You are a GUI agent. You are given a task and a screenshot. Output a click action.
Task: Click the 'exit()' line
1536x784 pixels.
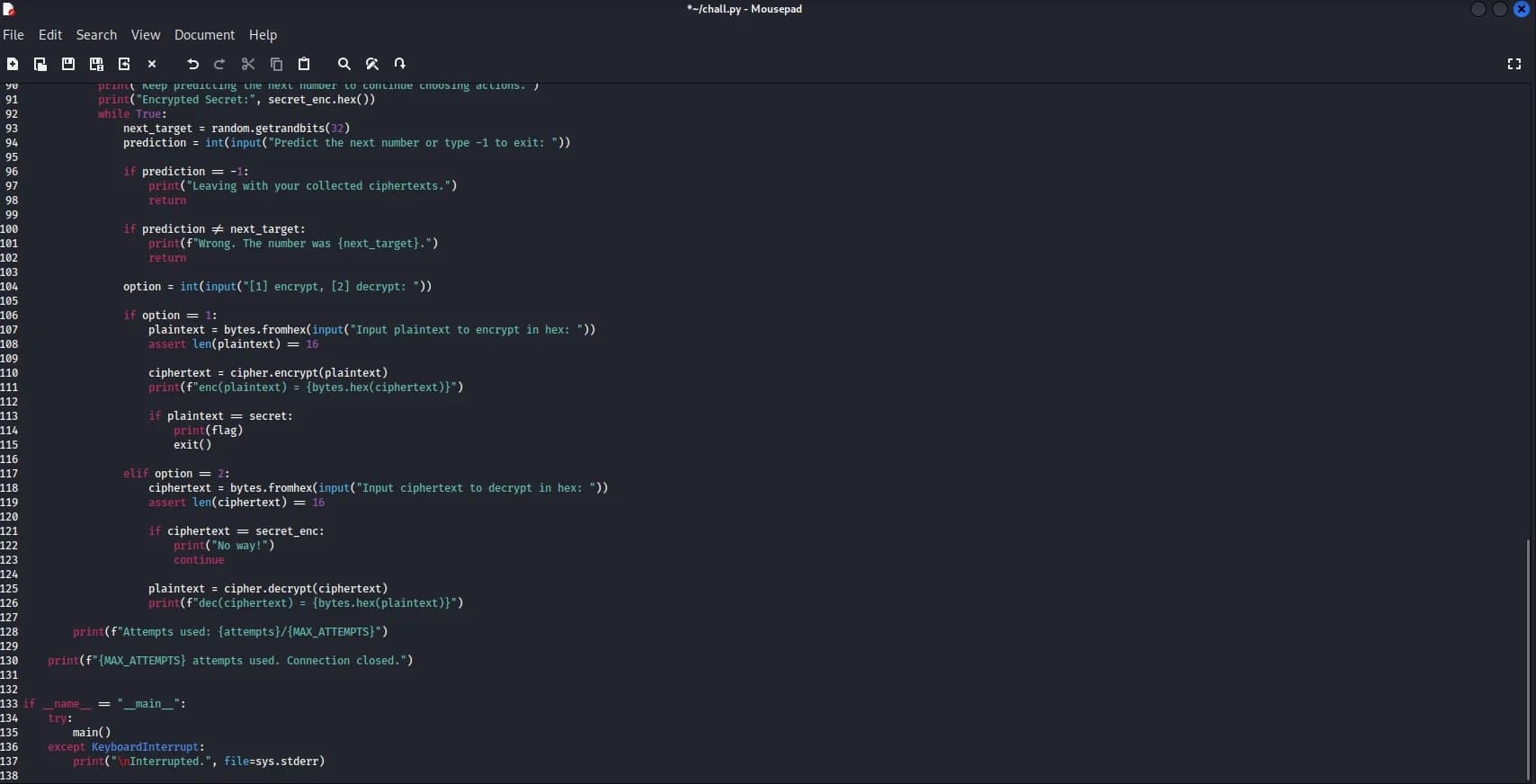point(192,445)
